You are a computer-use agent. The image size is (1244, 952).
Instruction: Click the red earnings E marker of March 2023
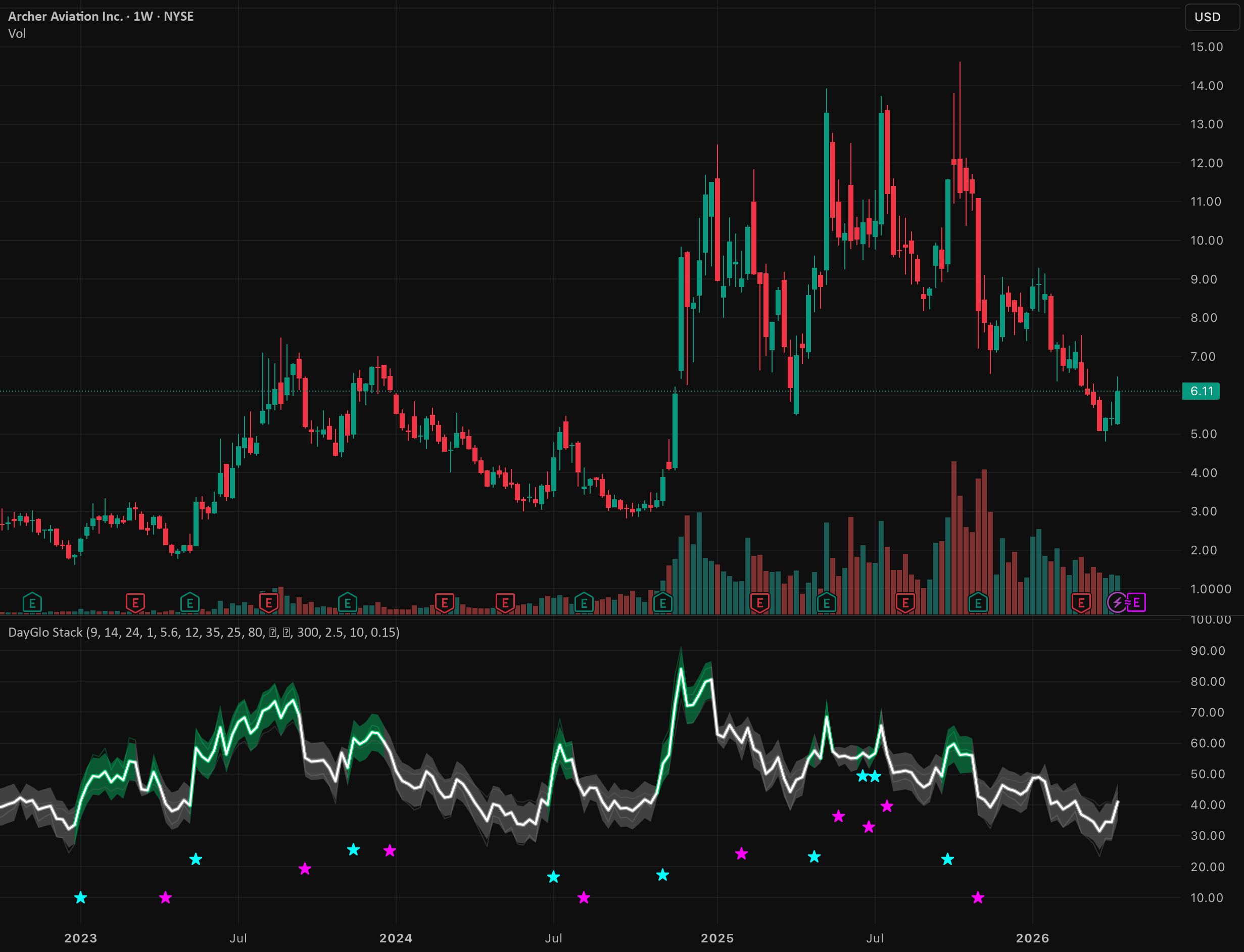point(135,603)
